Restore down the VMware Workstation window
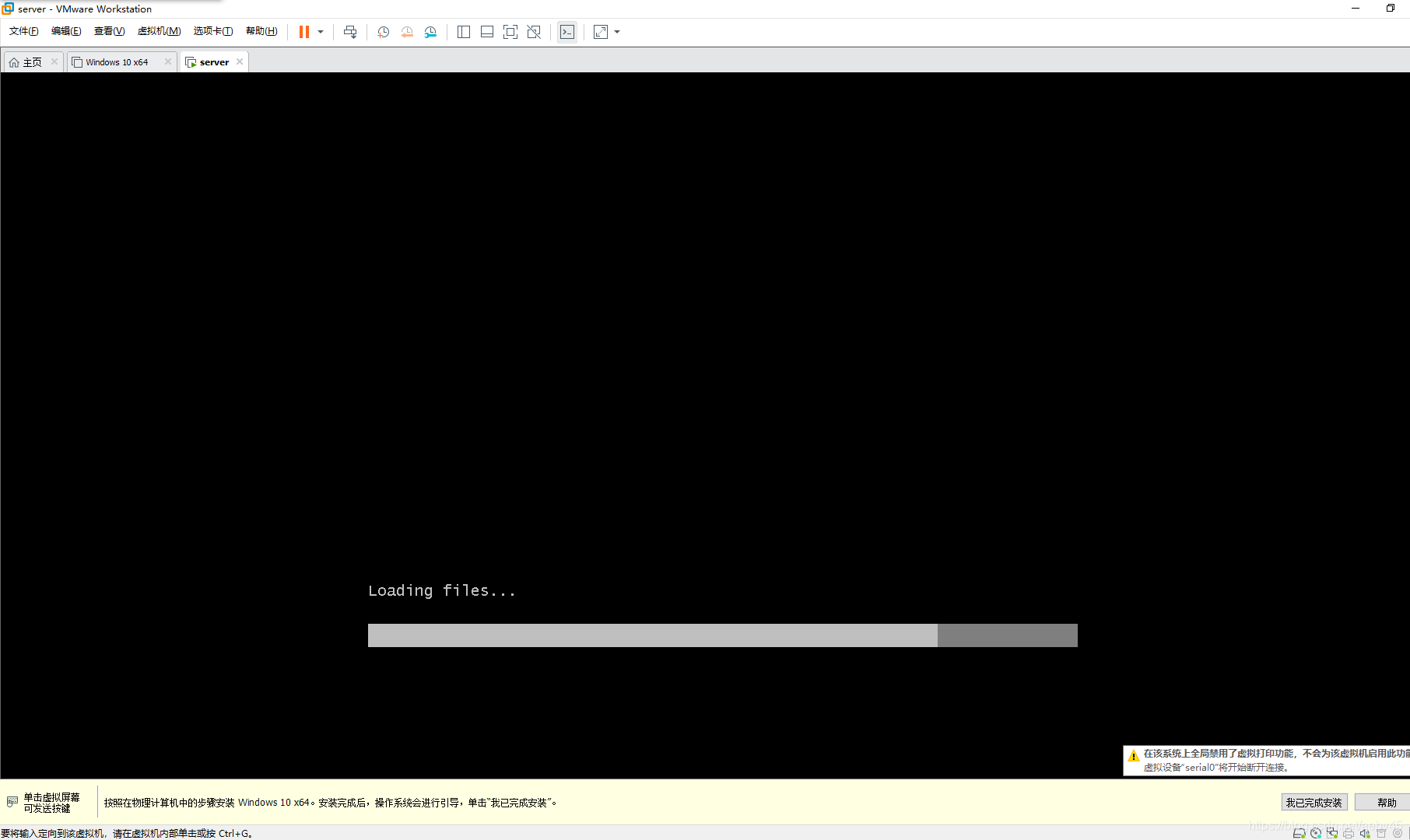 pyautogui.click(x=1391, y=9)
